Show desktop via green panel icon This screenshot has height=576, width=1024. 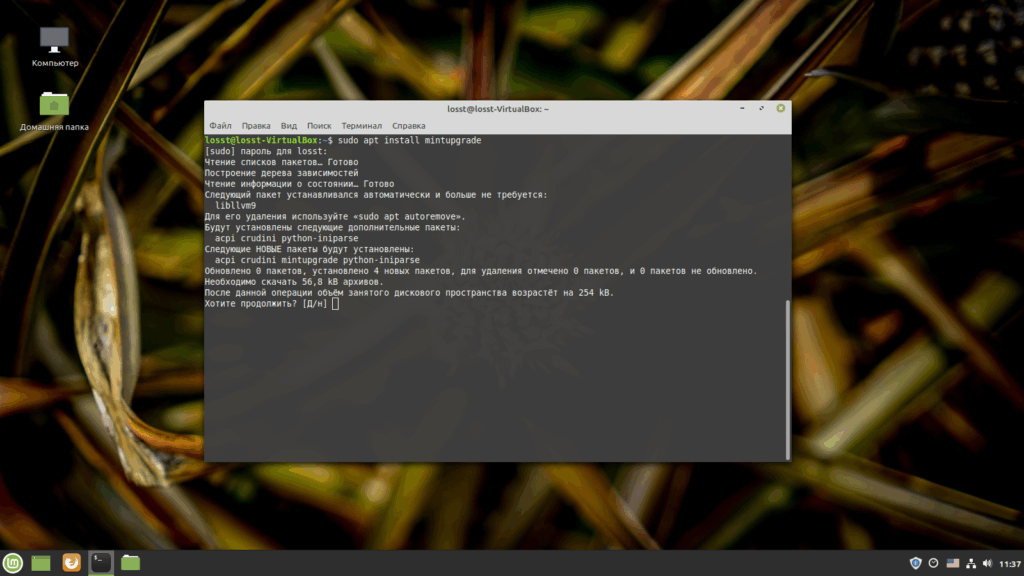pos(41,563)
